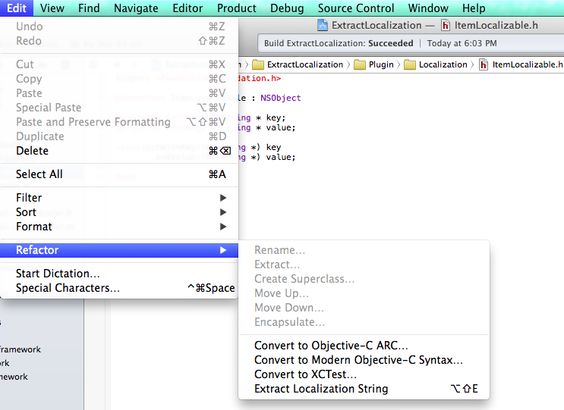
Task: Click the ExtractLocalization folder icon in breadcrumb
Action: pyautogui.click(x=258, y=65)
